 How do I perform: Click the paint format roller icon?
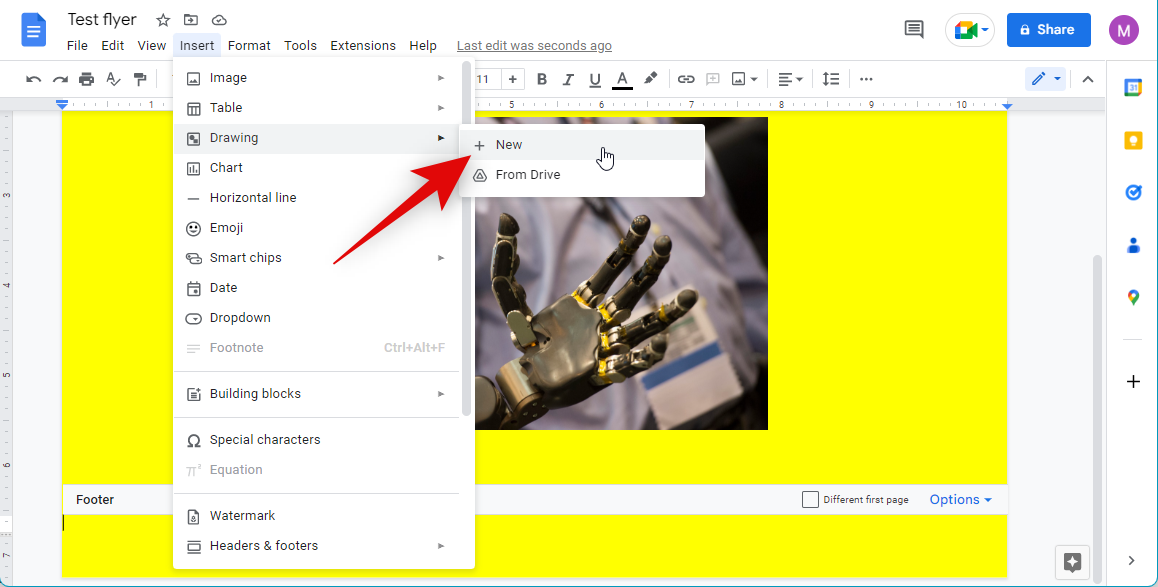pyautogui.click(x=140, y=79)
